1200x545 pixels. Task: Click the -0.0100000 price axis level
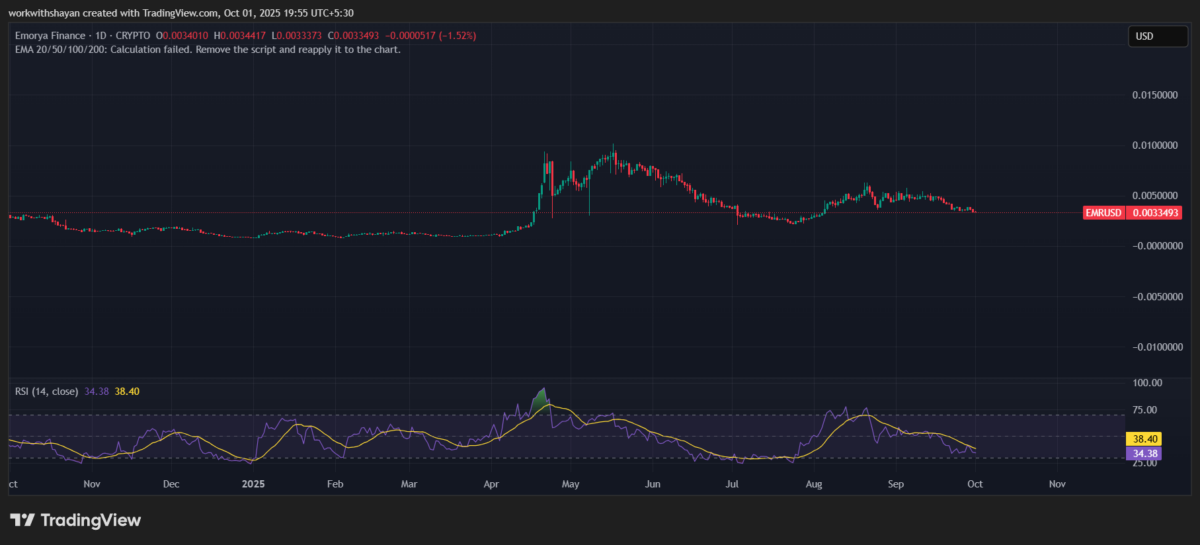click(x=1155, y=347)
